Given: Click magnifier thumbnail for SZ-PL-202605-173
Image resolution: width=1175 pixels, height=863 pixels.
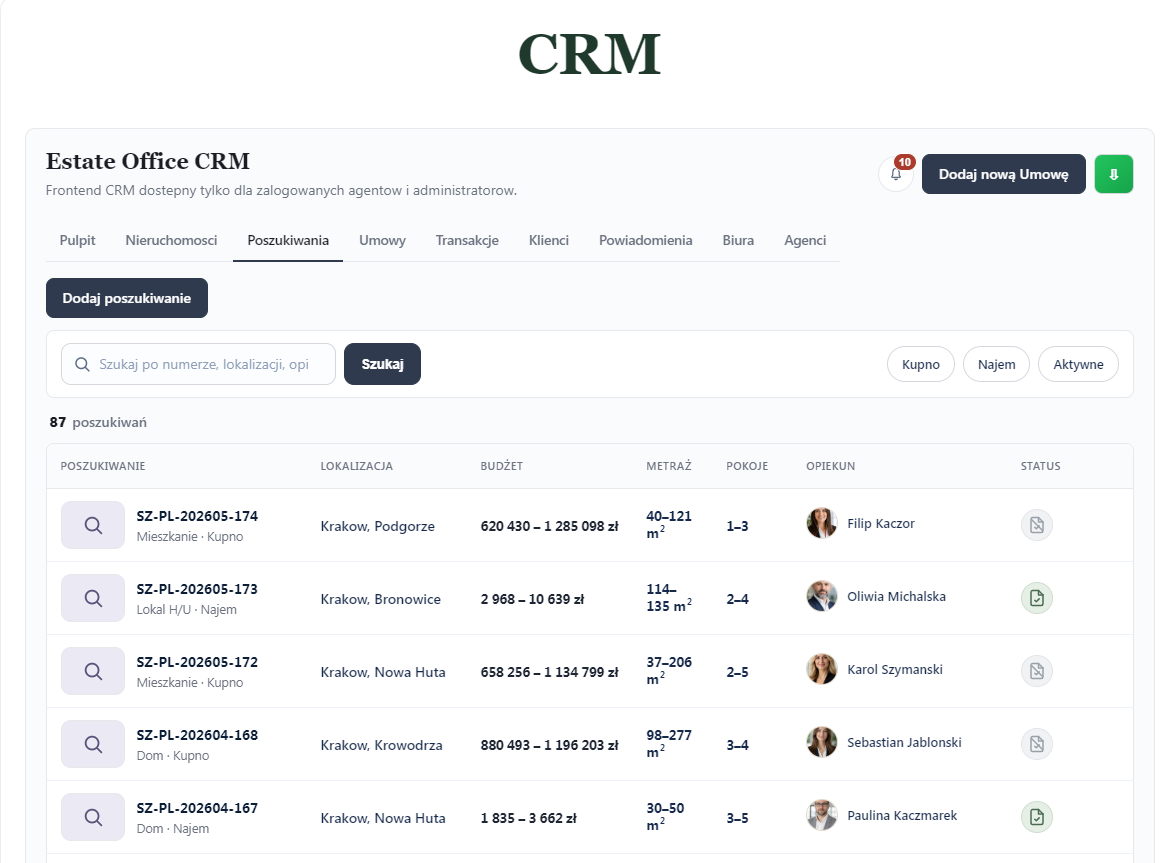Looking at the screenshot, I should 93,598.
